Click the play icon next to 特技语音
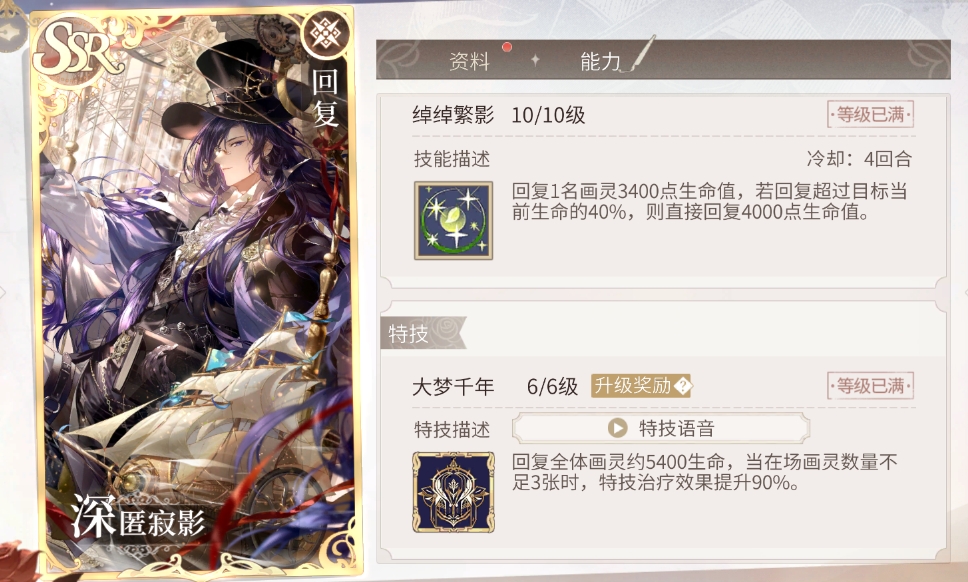968x582 pixels. click(617, 428)
